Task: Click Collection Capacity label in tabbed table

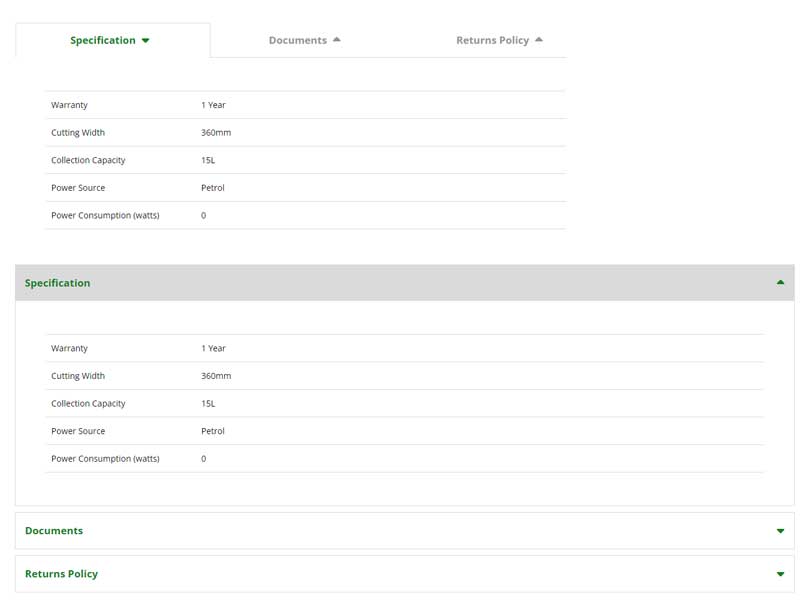Action: coord(88,160)
